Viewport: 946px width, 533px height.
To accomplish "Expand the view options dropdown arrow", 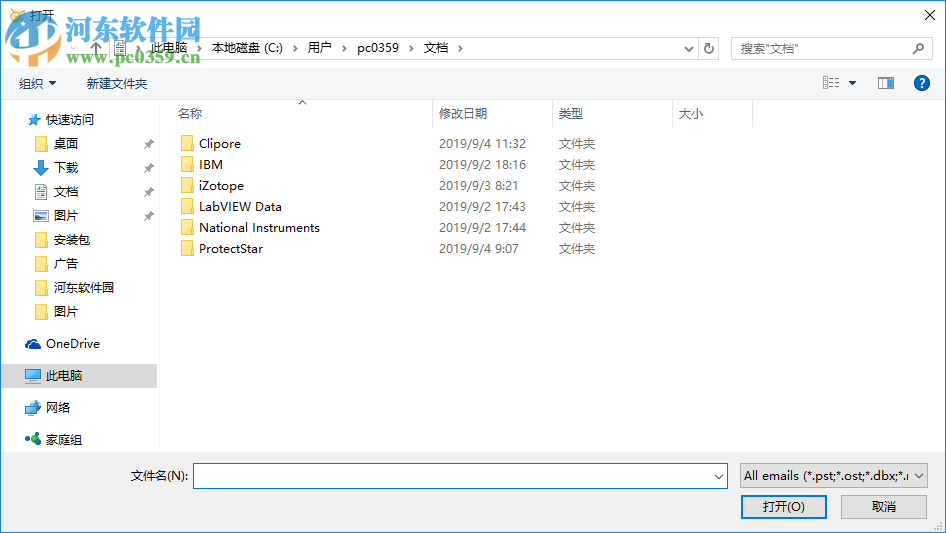I will pyautogui.click(x=852, y=83).
